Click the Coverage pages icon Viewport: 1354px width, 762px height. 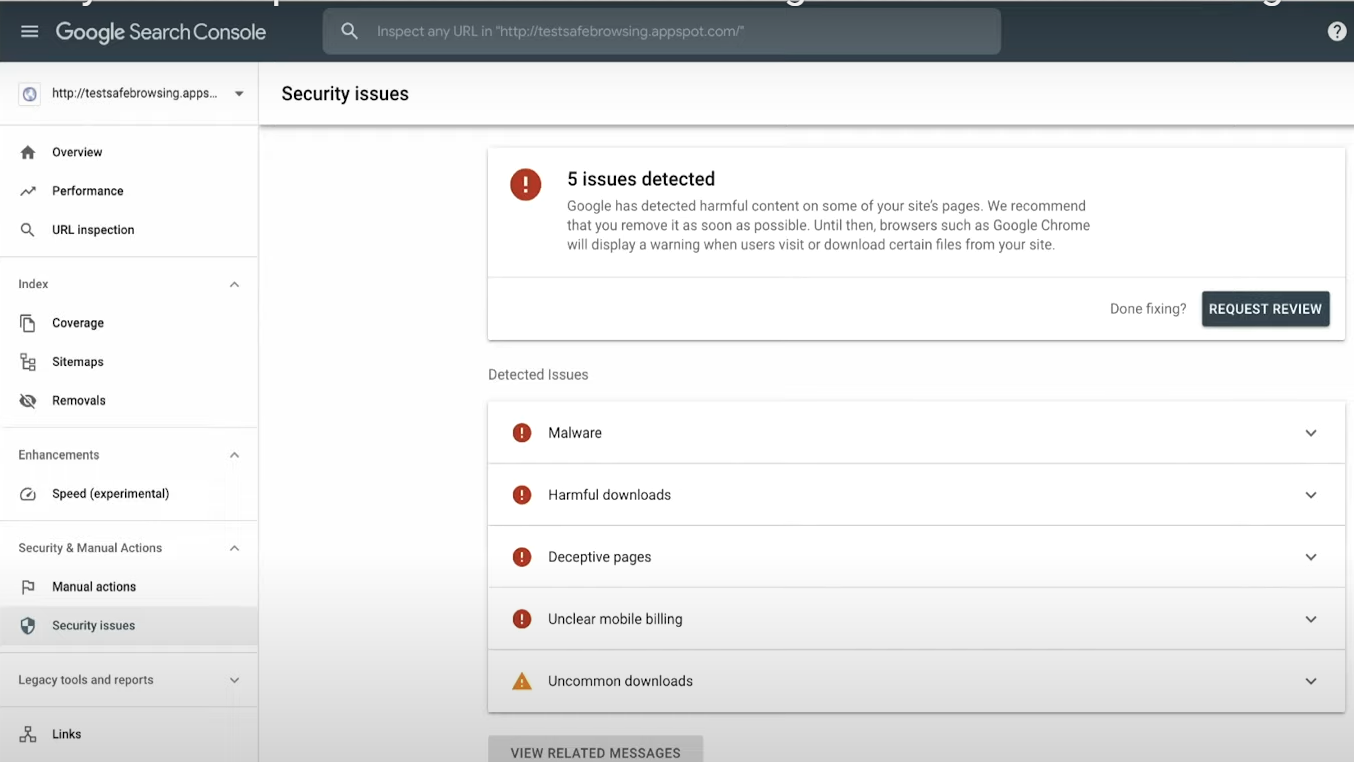(x=28, y=323)
